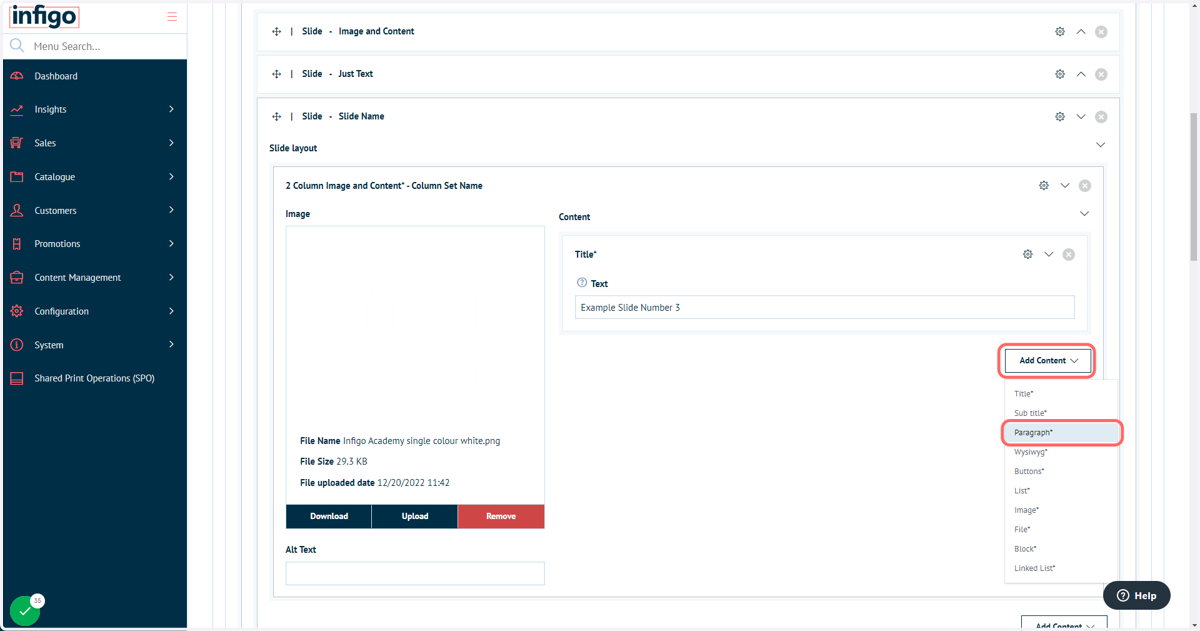Click drag handle of Image and Content slide
Viewport: 1200px width, 631px height.
coord(276,32)
